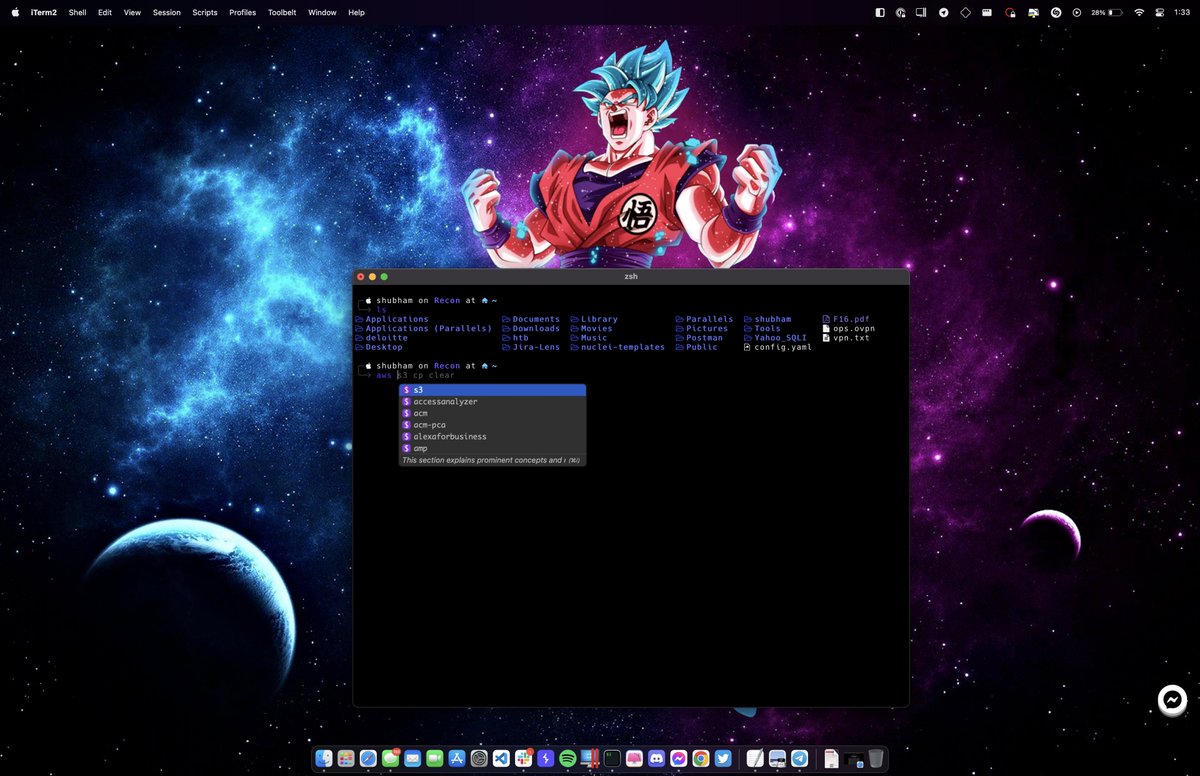Choose accessanalyzer from the suggestion list
Viewport: 1200px width, 776px height.
(x=492, y=401)
